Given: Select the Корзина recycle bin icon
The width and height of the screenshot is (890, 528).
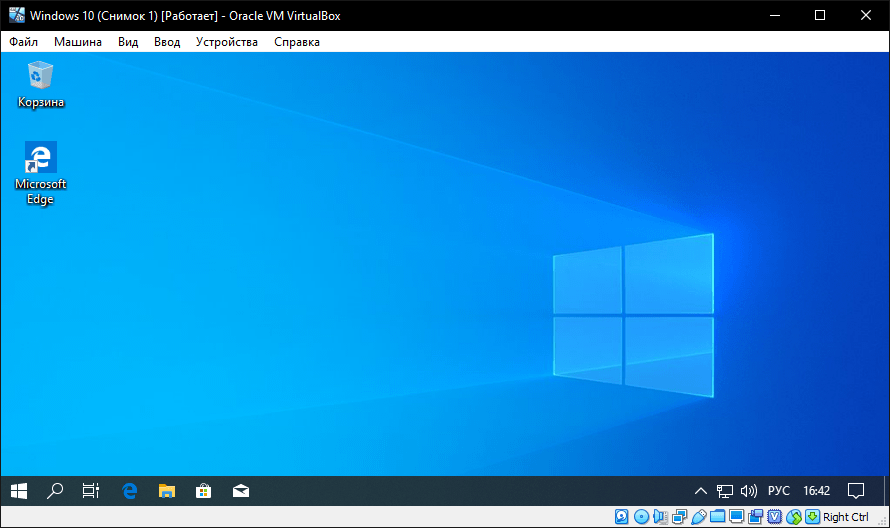Looking at the screenshot, I should coord(40,85).
